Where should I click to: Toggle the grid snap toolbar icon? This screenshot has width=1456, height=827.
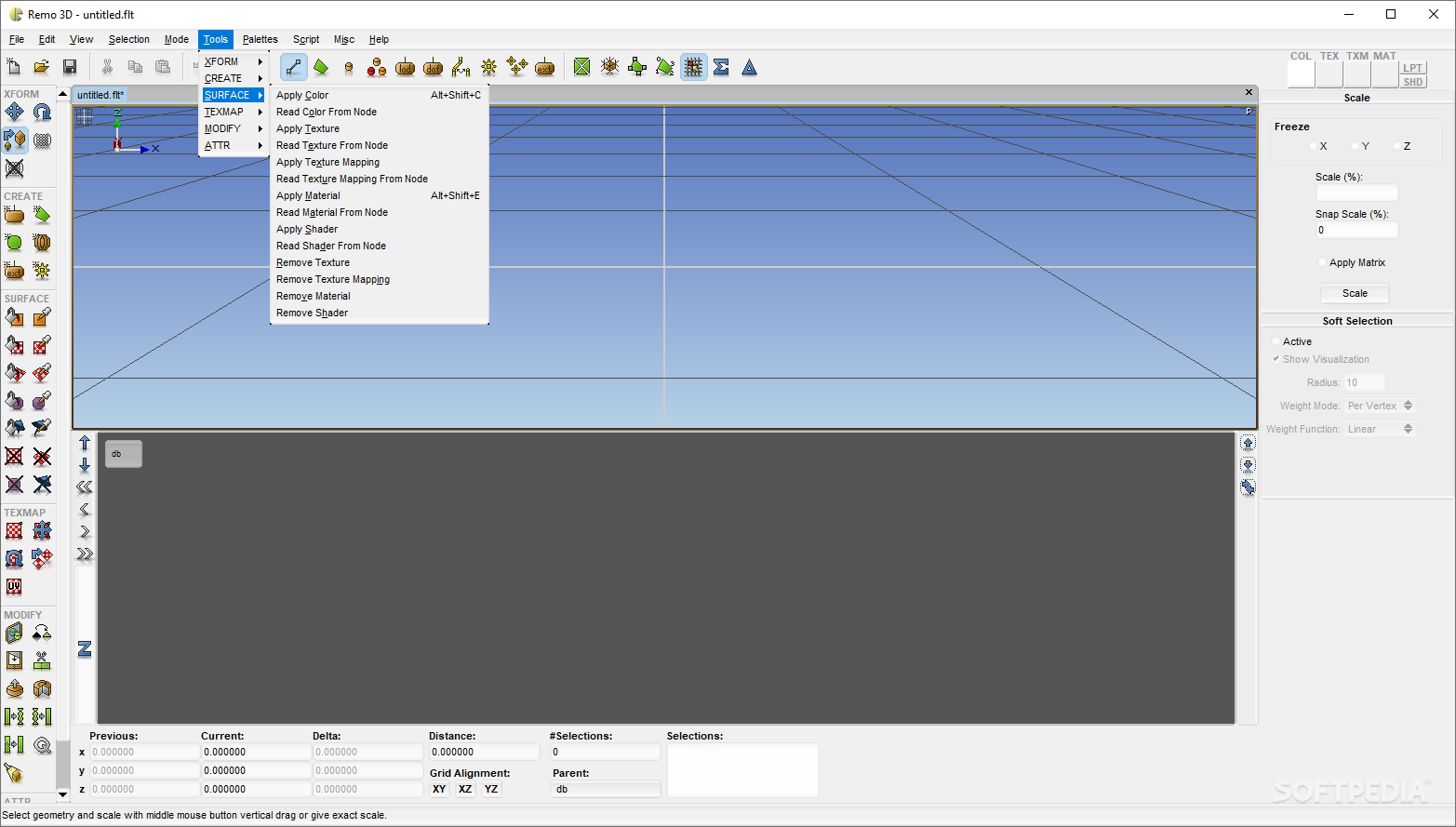pos(694,67)
